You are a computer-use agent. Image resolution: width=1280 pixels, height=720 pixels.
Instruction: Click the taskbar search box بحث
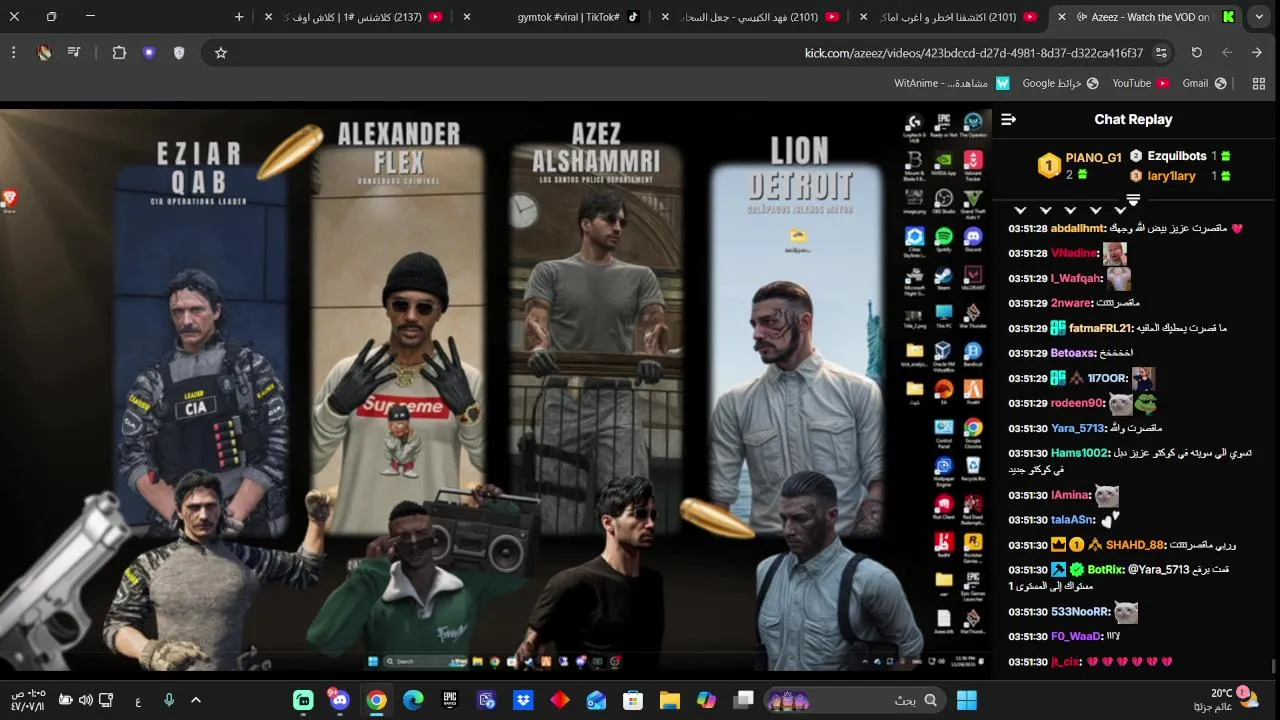click(854, 700)
